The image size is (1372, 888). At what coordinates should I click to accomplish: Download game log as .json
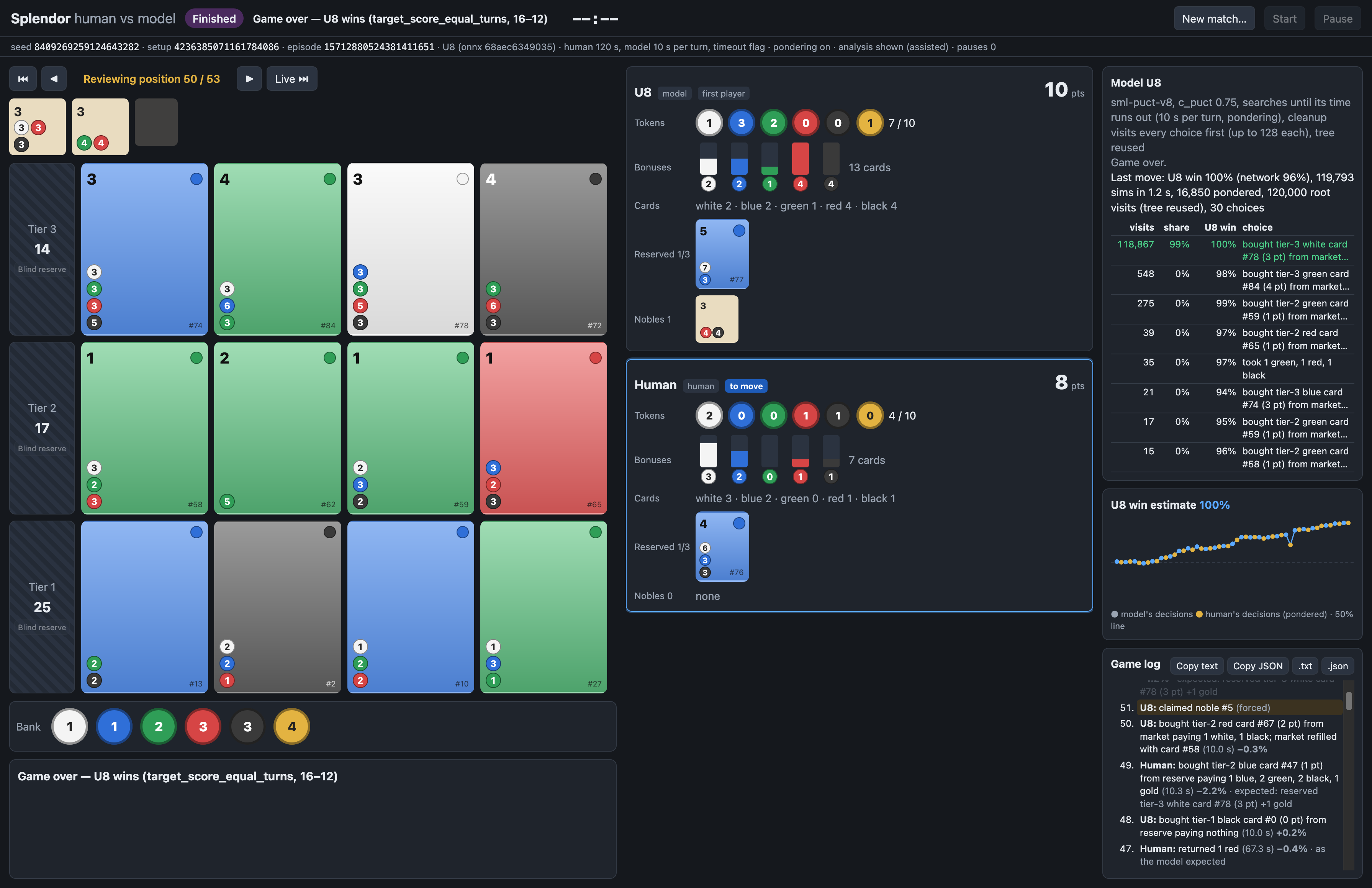click(x=1338, y=666)
